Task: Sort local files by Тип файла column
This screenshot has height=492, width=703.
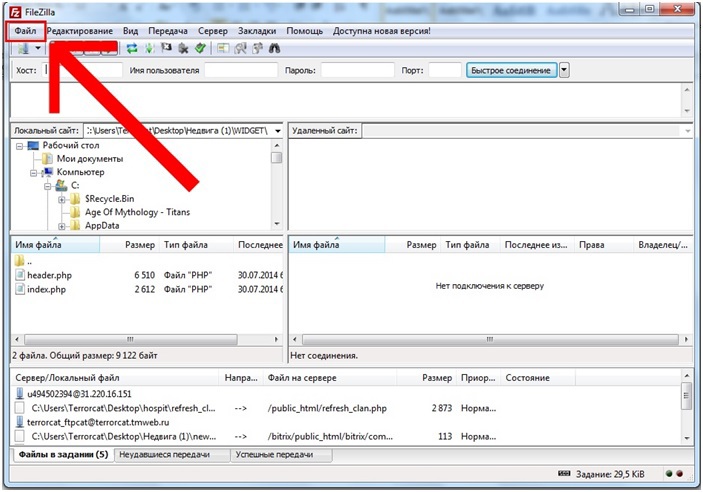Action: (196, 245)
